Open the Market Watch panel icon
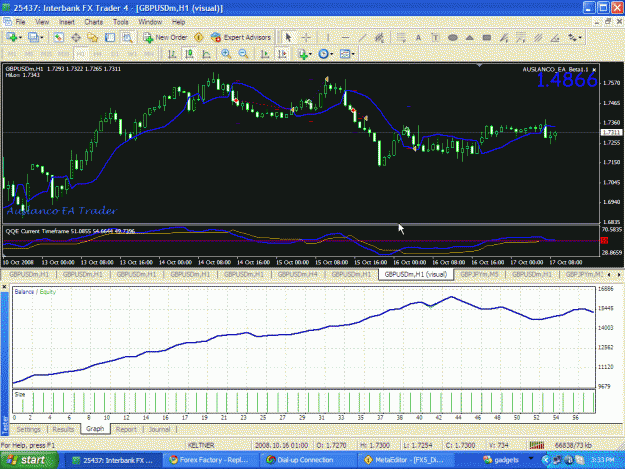The width and height of the screenshot is (625, 469). (59, 37)
